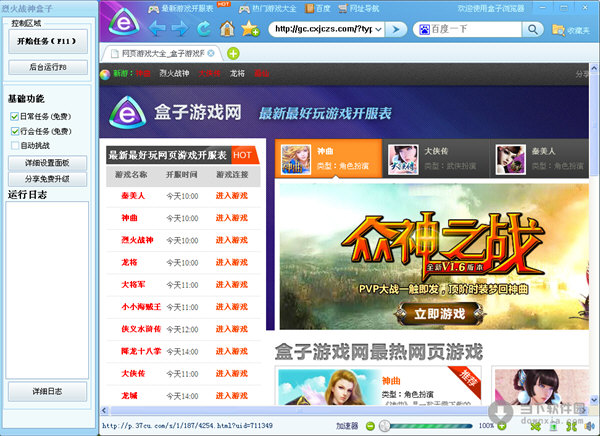Viewport: 600px width, 436px height.
Task: Click the browser back arrow
Action: 157,29
